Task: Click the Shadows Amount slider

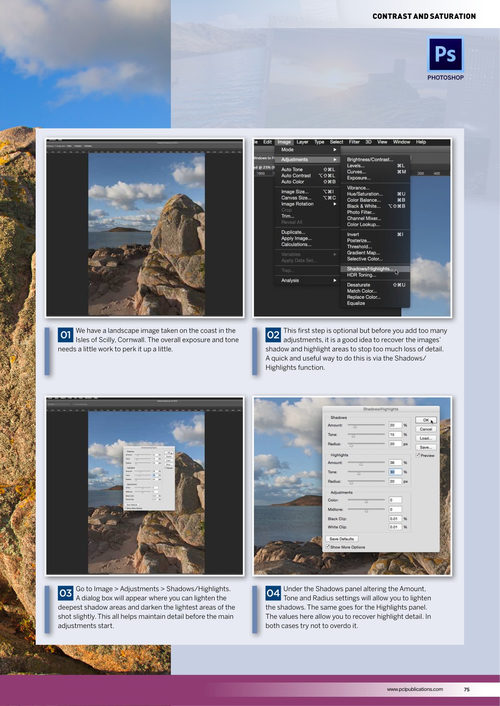Action: click(x=366, y=425)
